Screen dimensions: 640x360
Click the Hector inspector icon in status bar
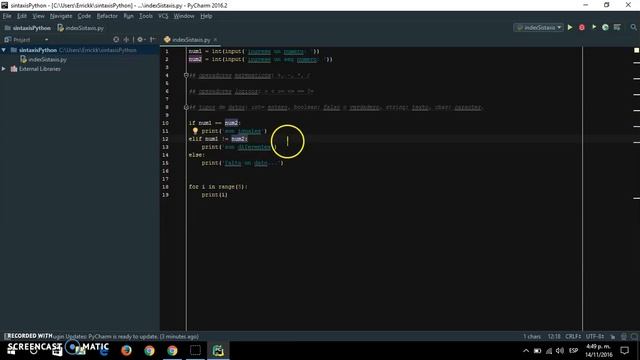pos(624,337)
